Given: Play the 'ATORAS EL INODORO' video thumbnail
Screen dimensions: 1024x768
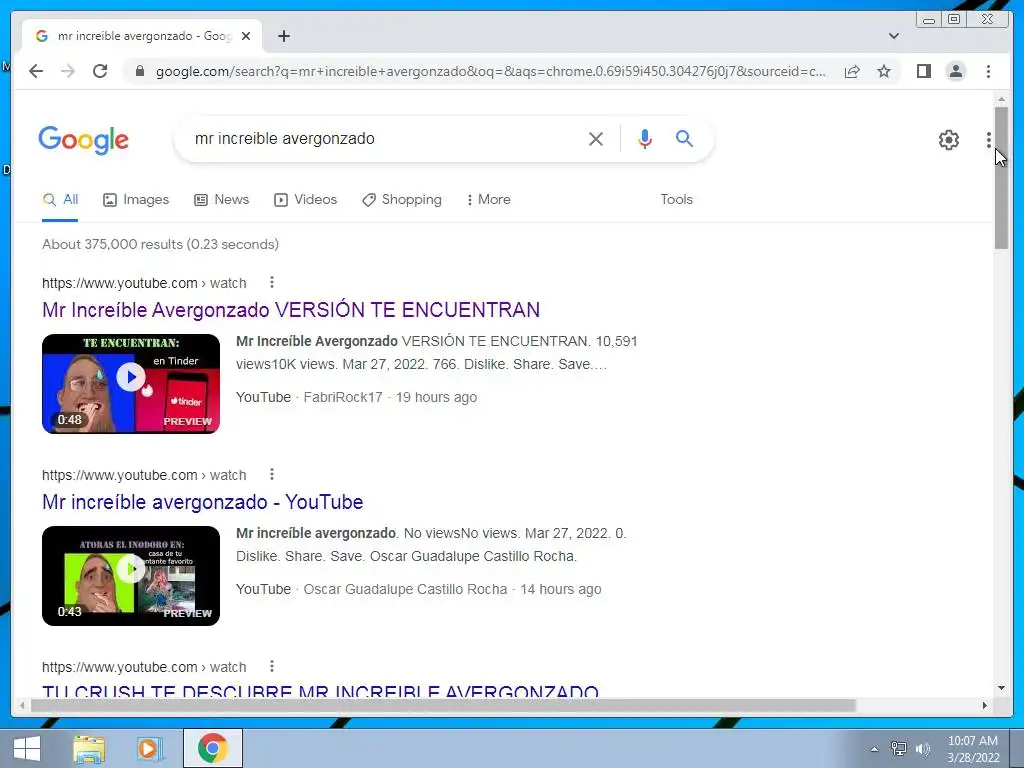Looking at the screenshot, I should (131, 575).
